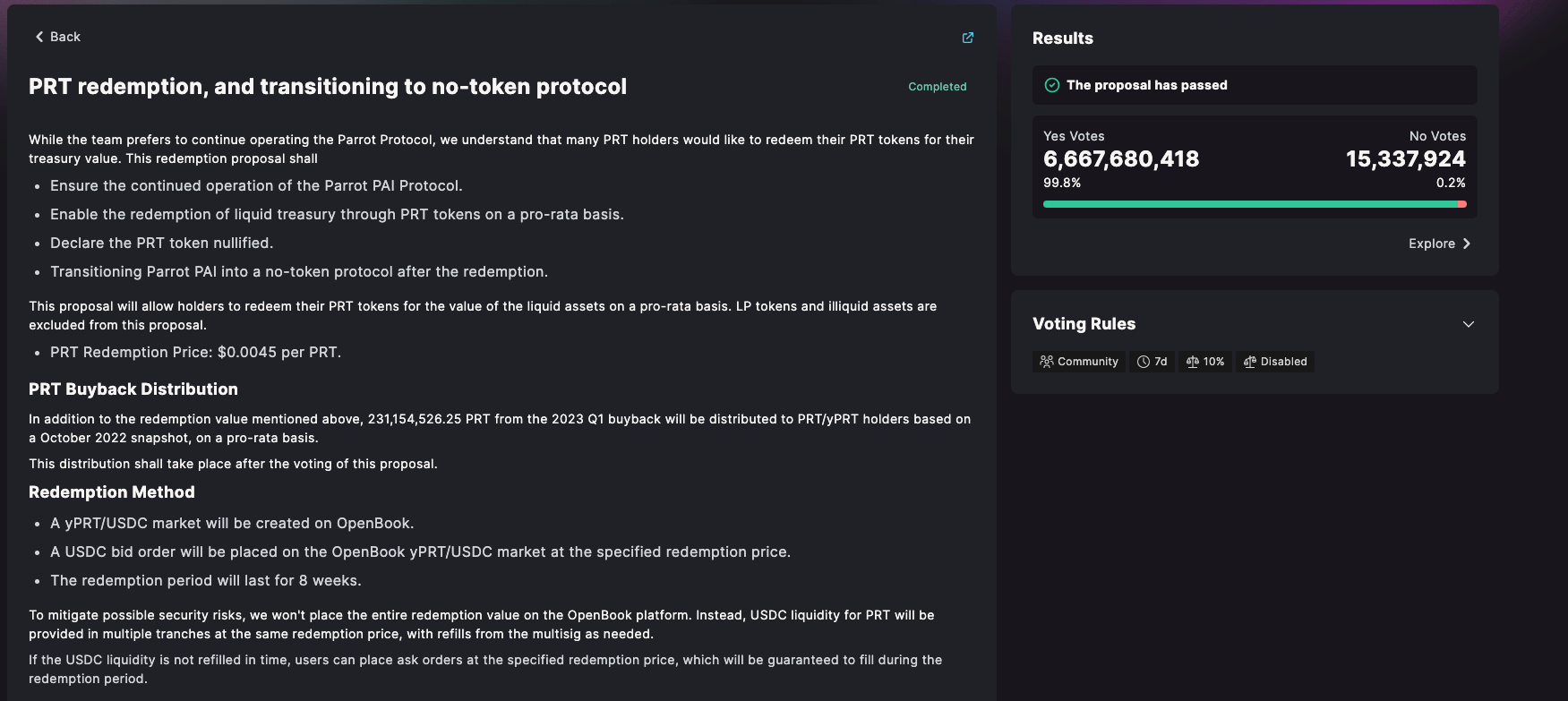
Task: Click the Yes Votes count 6,667,680,418
Action: pos(1121,159)
